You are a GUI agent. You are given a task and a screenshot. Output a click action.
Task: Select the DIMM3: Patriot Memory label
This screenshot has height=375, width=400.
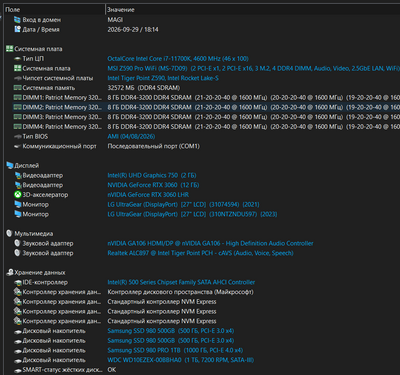coord(62,117)
